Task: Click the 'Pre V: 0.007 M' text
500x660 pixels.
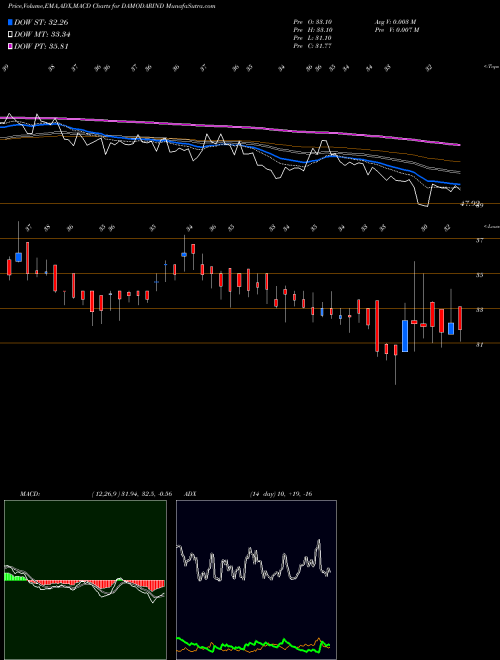Action: (x=397, y=30)
